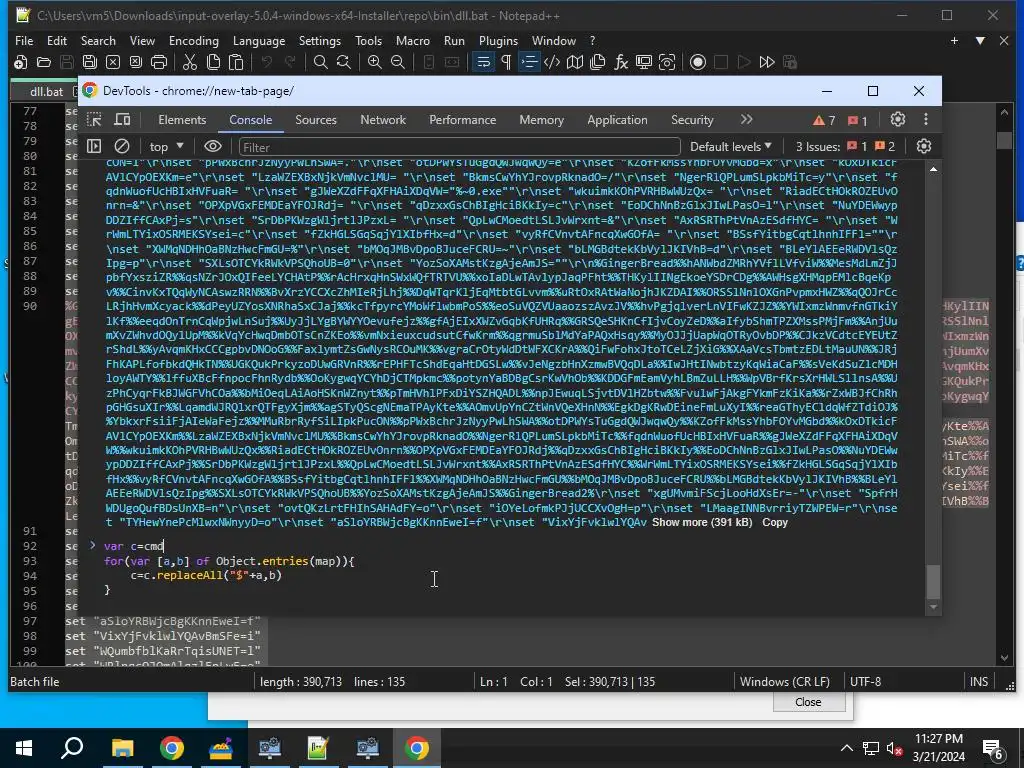This screenshot has width=1024, height=768.
Task: Zoom out using Notepad++ toolbar icon
Action: coord(398,63)
